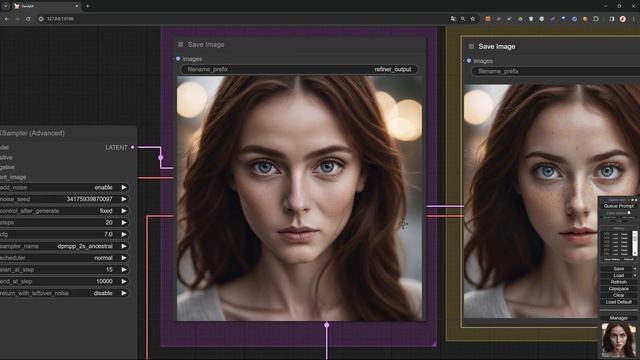Viewport: 640px width, 360px height.
Task: Click the scheduler normal value
Action: click(x=103, y=258)
